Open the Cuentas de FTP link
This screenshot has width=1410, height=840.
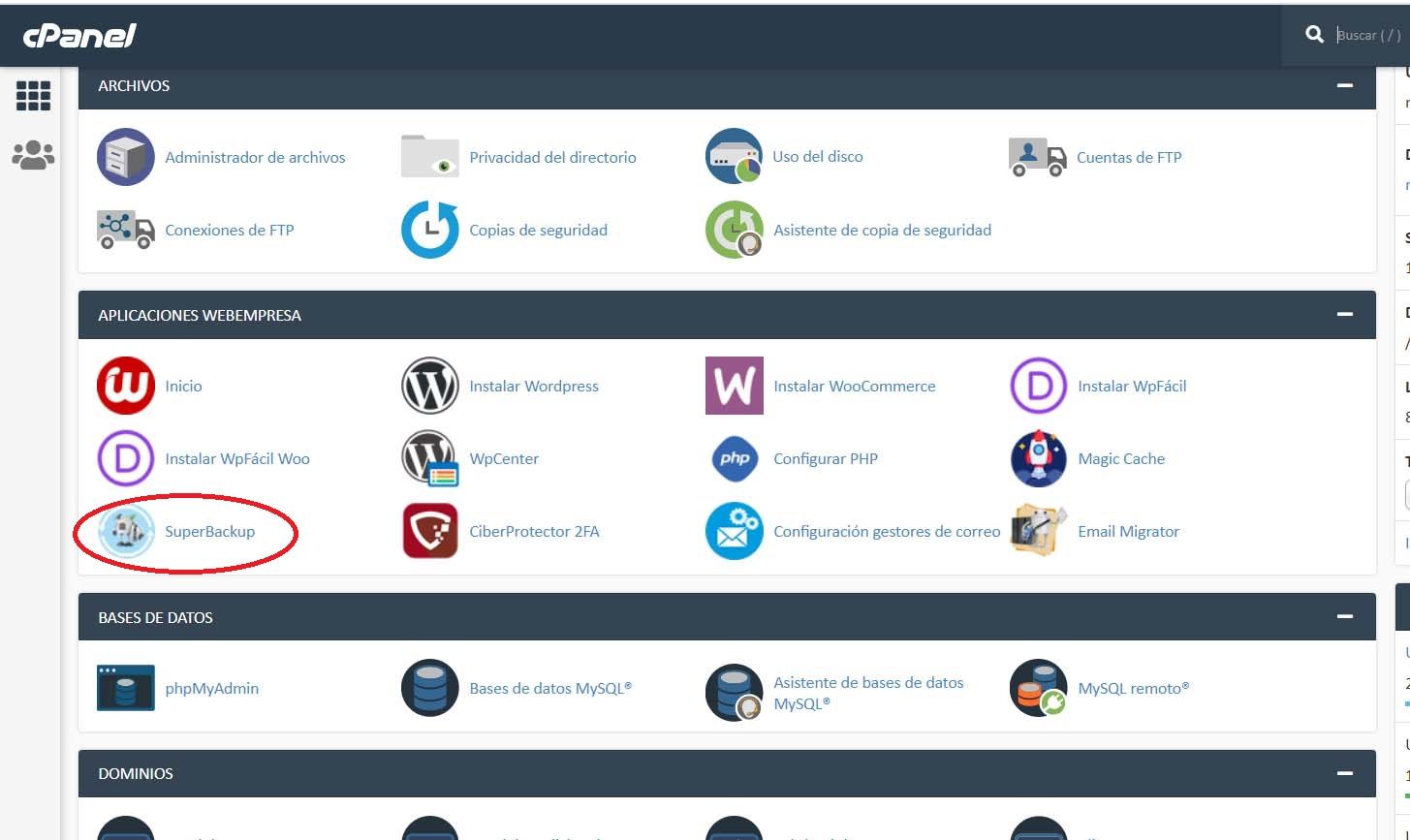click(x=1129, y=157)
